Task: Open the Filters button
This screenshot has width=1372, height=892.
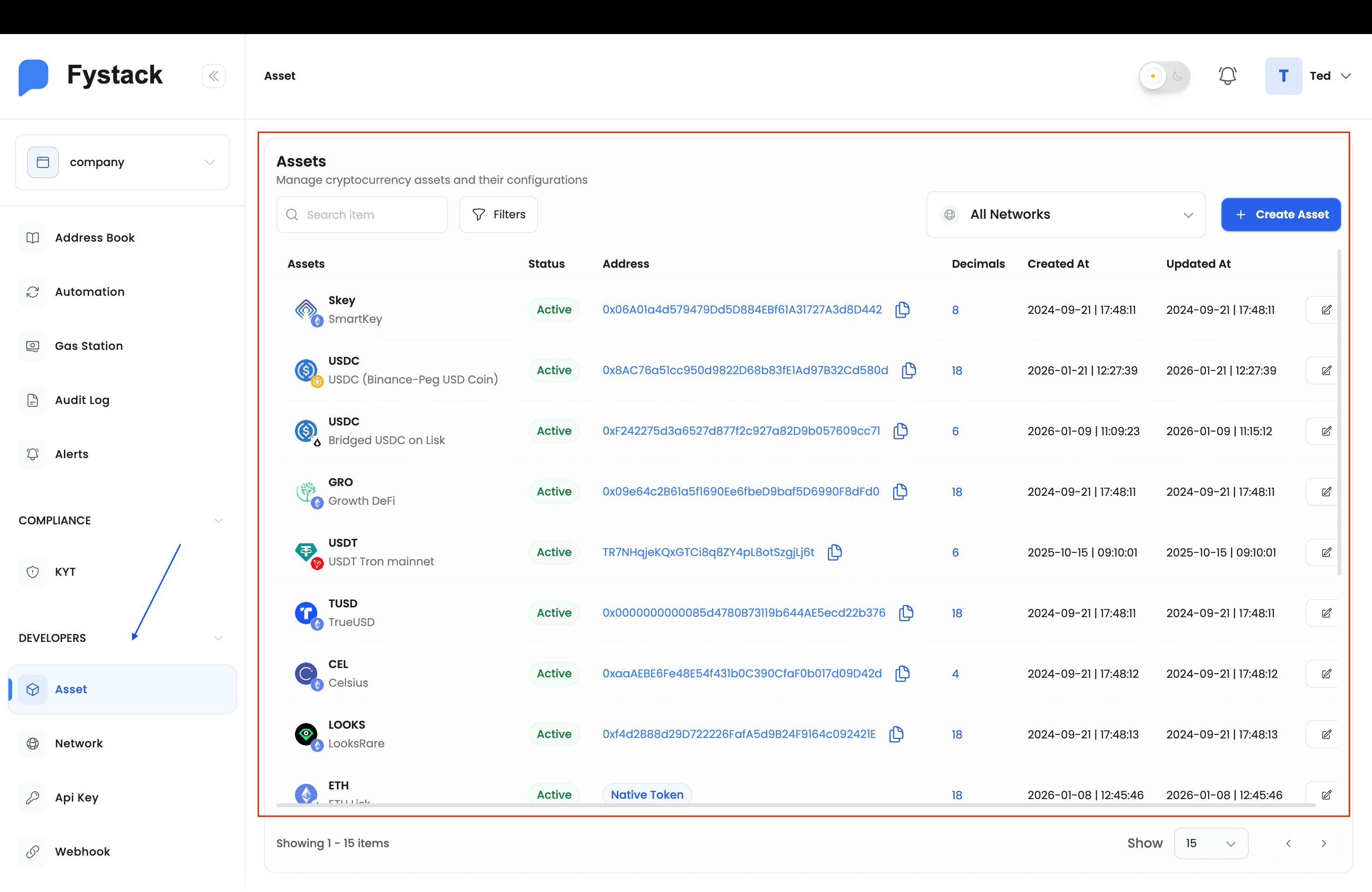Action: click(x=498, y=214)
